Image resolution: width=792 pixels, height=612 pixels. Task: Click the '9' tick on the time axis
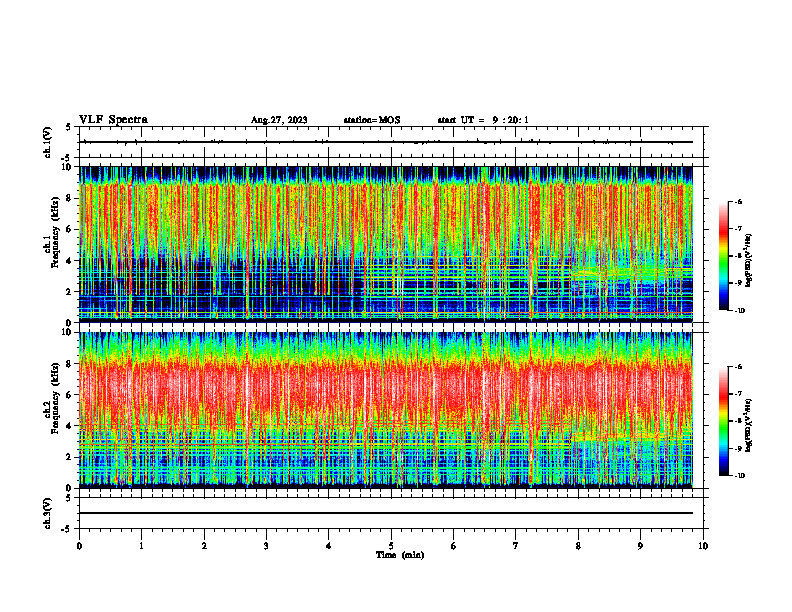click(x=640, y=546)
